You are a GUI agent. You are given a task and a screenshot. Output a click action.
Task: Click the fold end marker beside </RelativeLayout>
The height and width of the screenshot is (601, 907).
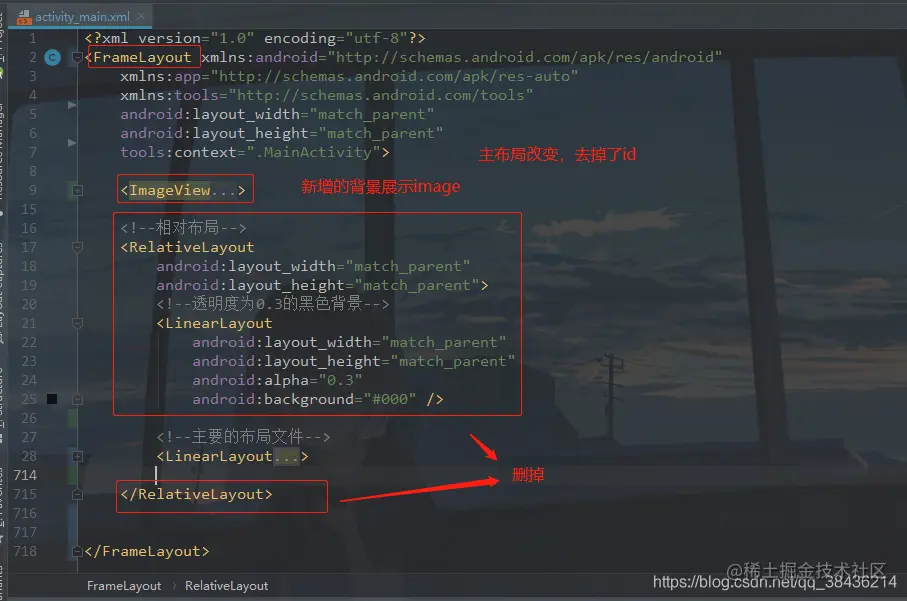pos(77,495)
